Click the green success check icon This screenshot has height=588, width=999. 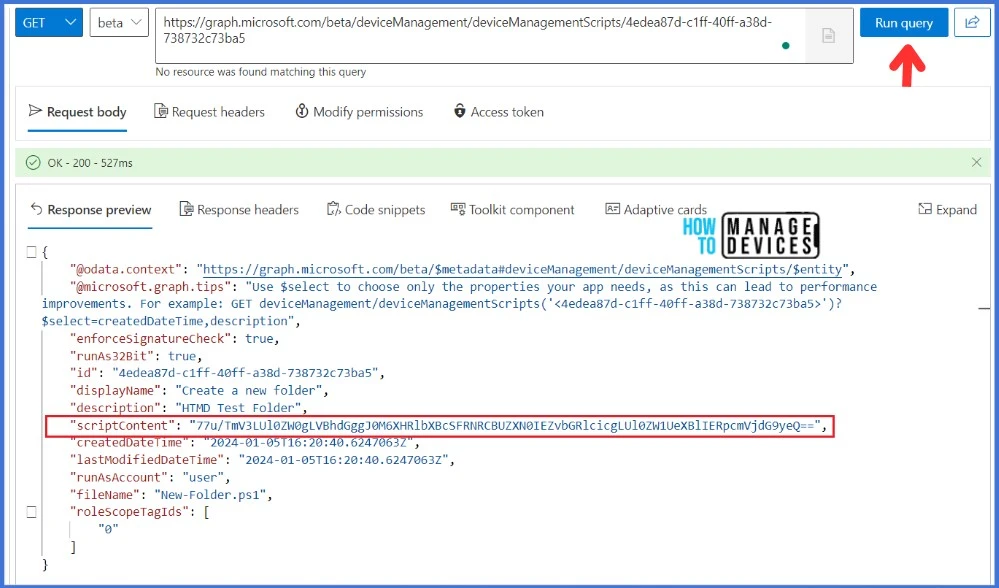pyautogui.click(x=33, y=163)
